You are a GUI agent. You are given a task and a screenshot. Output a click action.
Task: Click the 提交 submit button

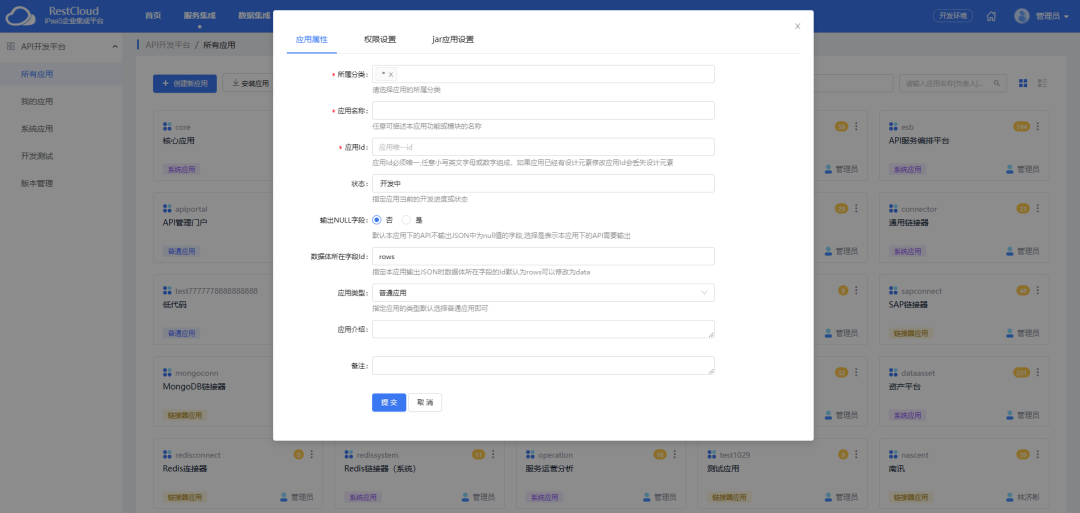389,402
